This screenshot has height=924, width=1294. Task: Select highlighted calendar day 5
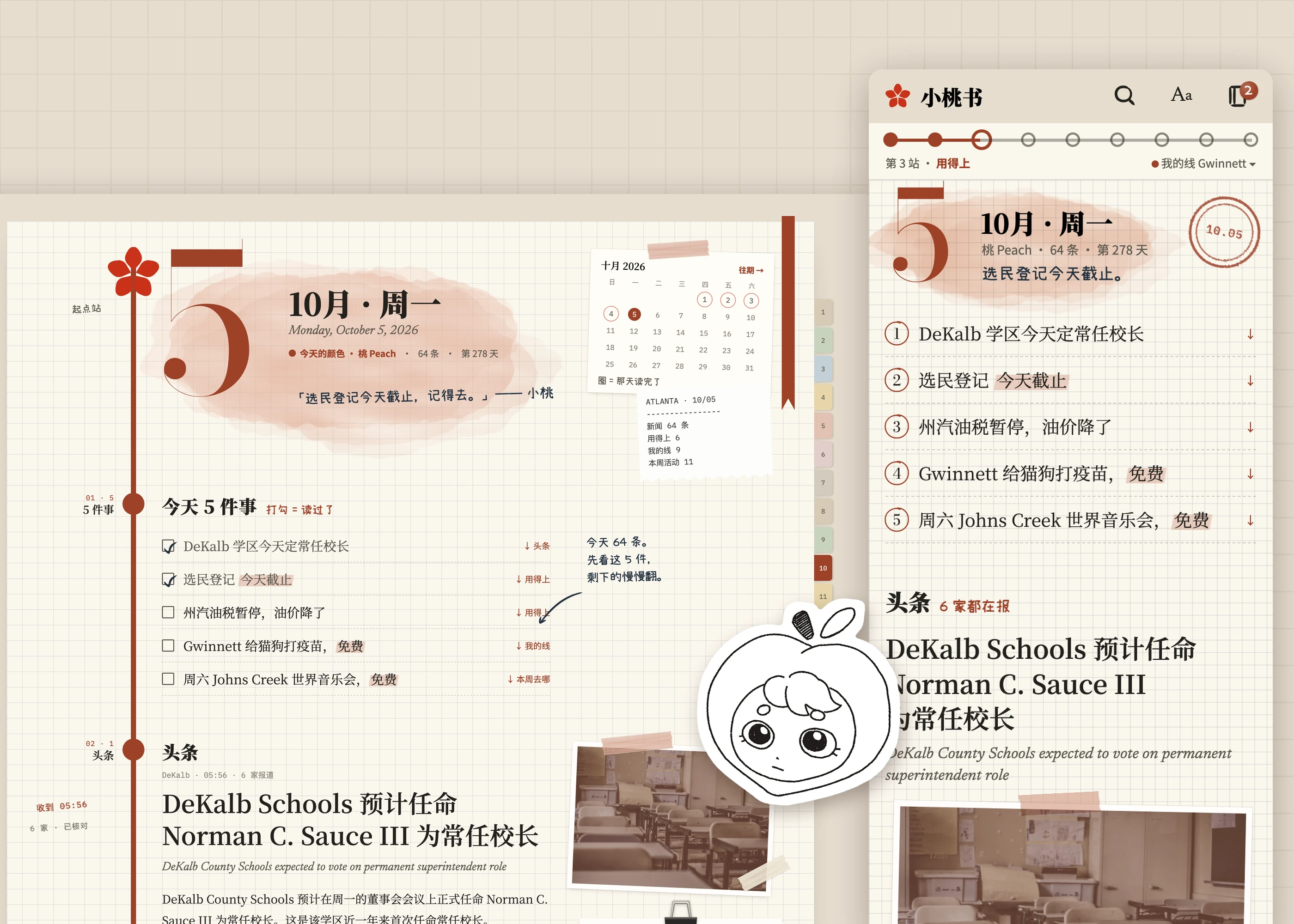coord(635,315)
